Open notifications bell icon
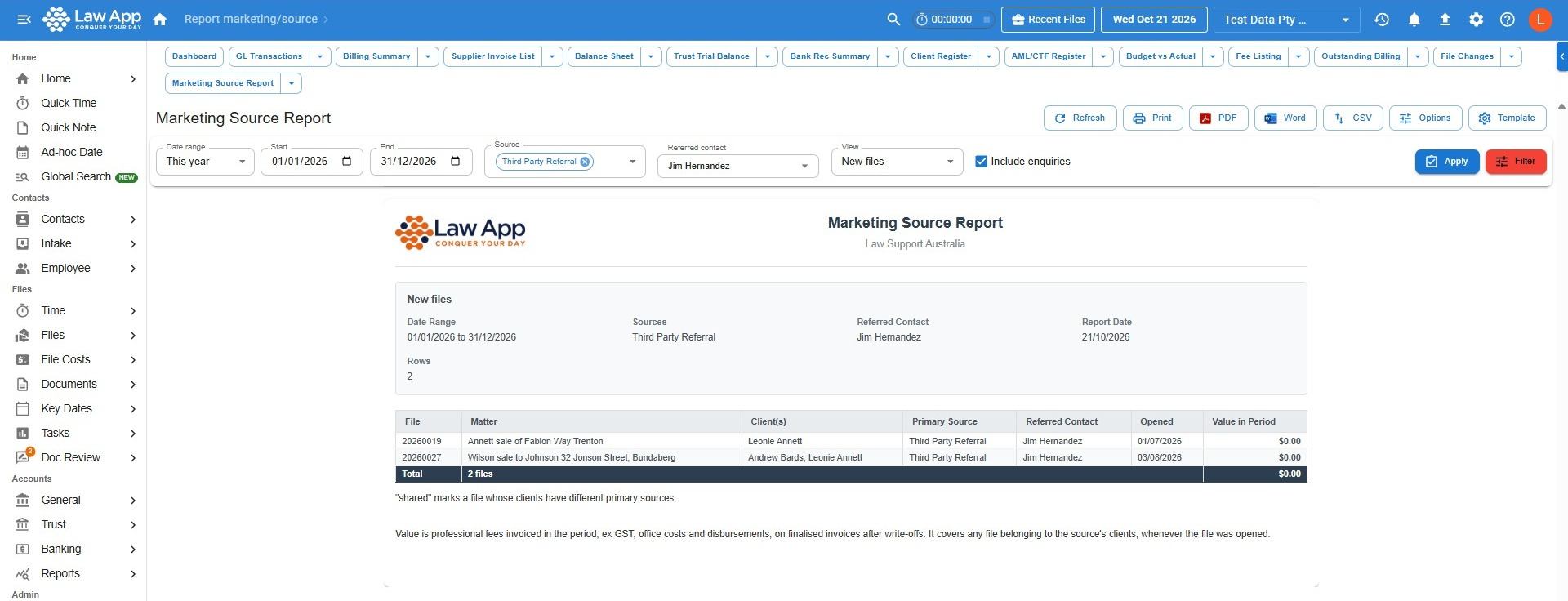Viewport: 1568px width, 601px height. pos(1414,20)
